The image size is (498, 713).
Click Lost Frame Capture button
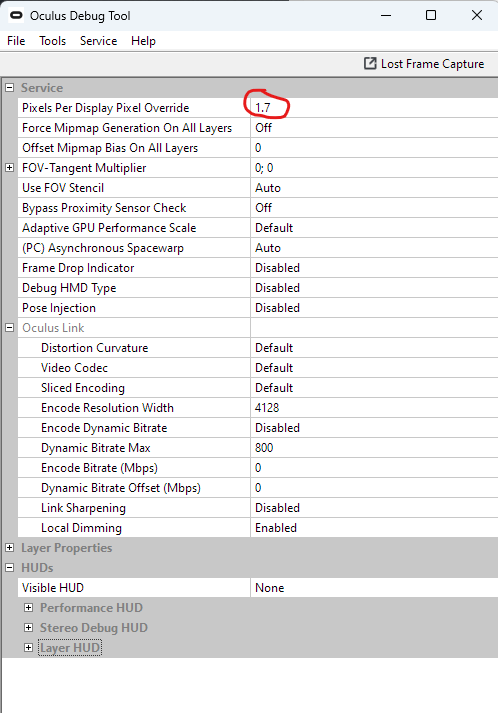424,64
